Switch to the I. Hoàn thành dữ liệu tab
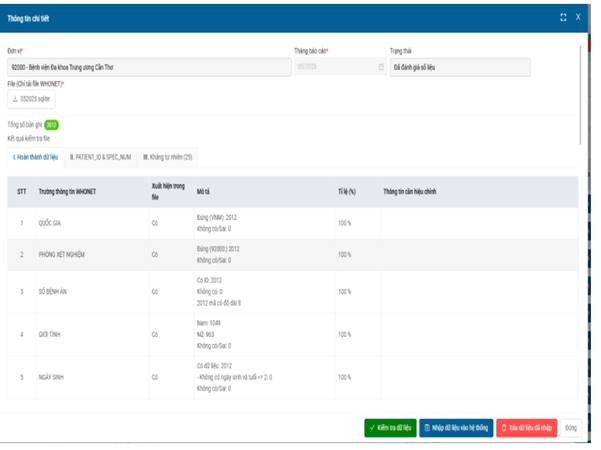This screenshot has width=601, height=450. click(35, 157)
